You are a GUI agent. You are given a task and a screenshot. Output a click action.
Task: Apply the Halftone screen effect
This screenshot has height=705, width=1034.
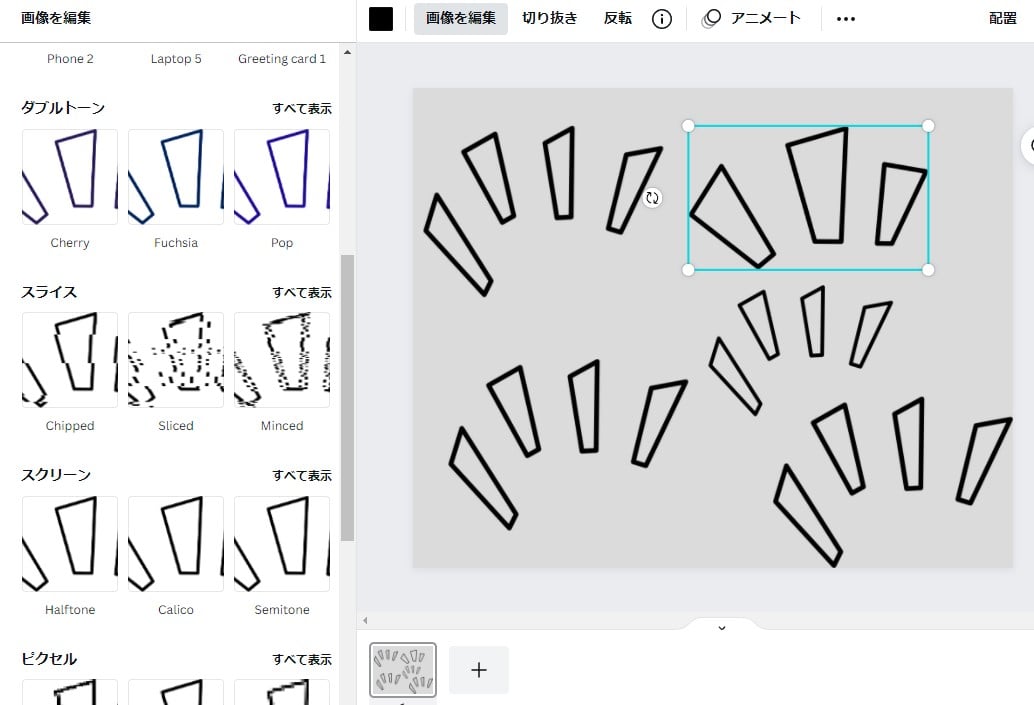pos(70,543)
